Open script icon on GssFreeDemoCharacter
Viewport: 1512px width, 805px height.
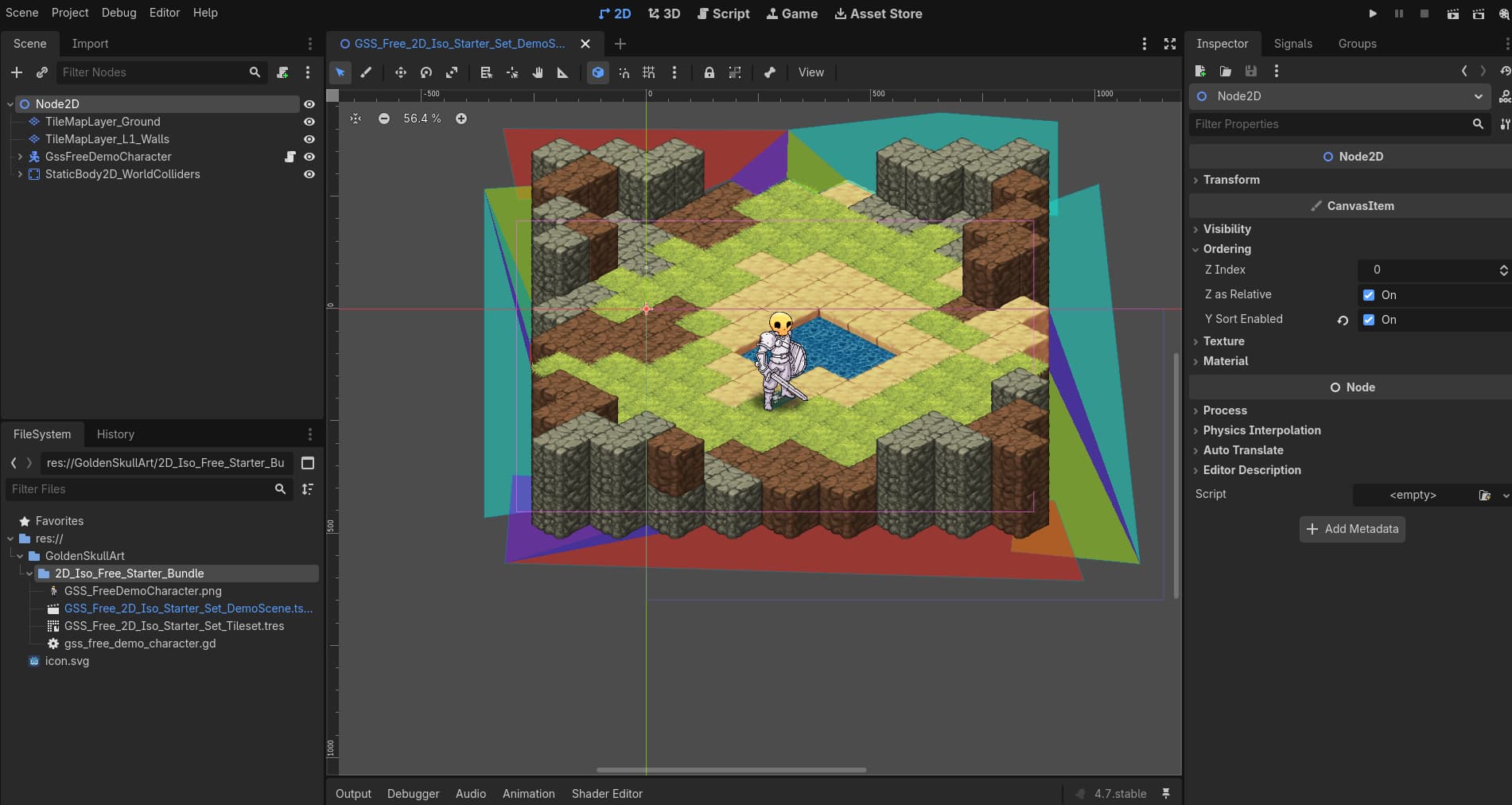tap(290, 157)
